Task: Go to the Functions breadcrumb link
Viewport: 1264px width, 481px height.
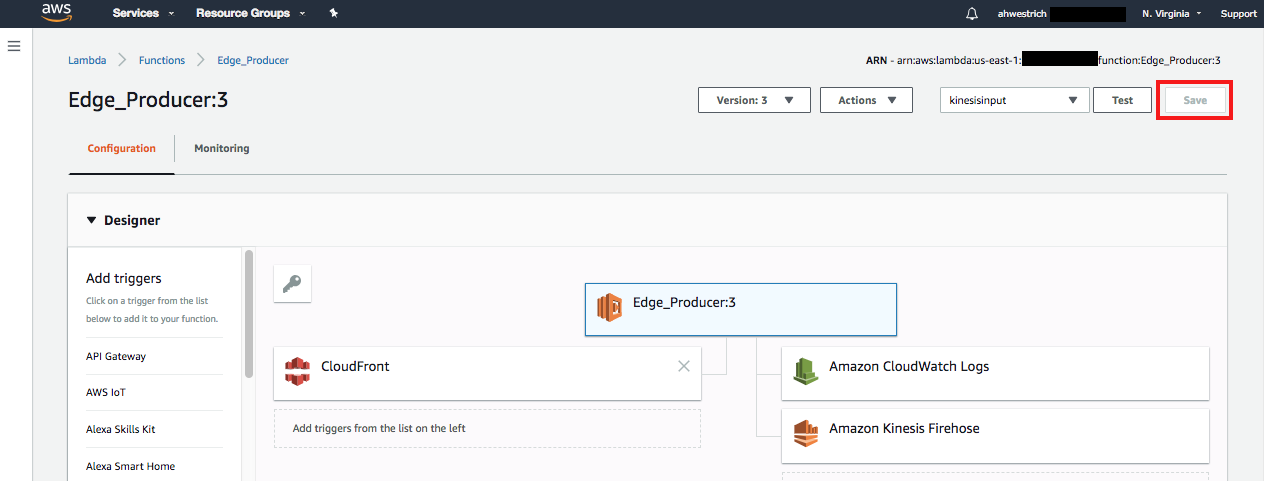Action: pos(162,60)
